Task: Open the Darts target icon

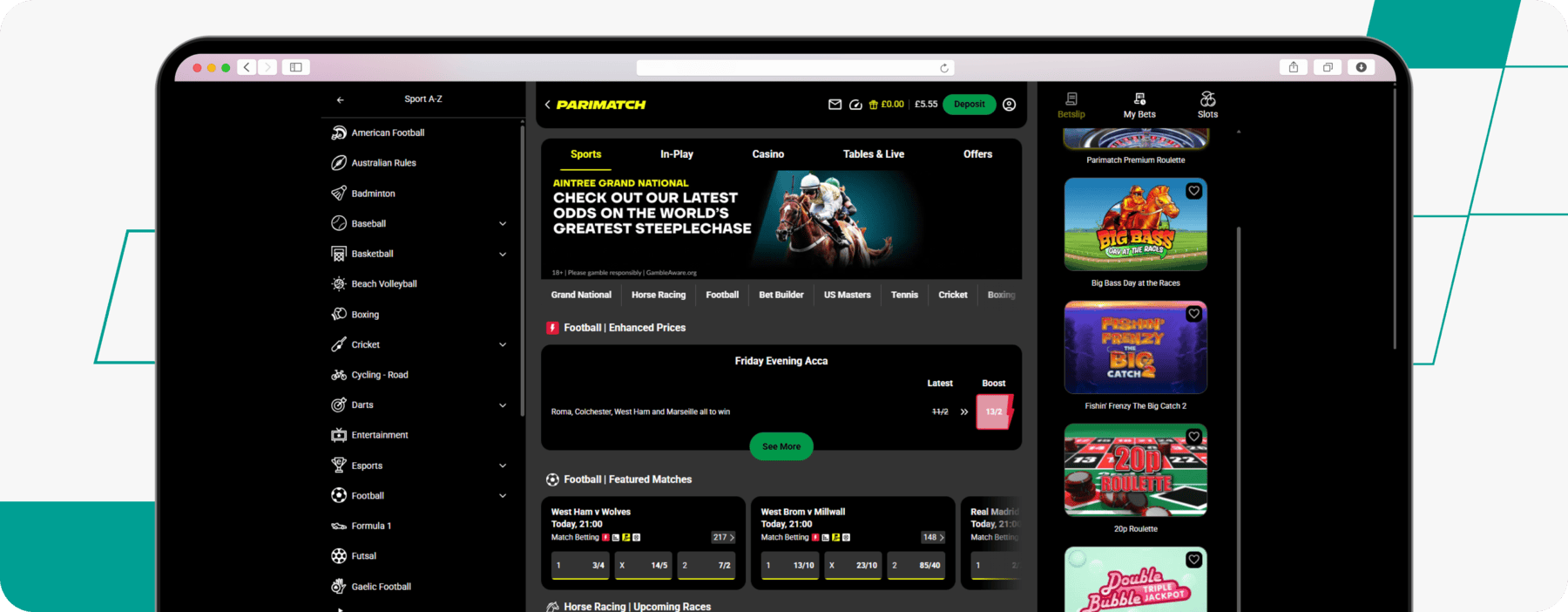Action: (339, 405)
